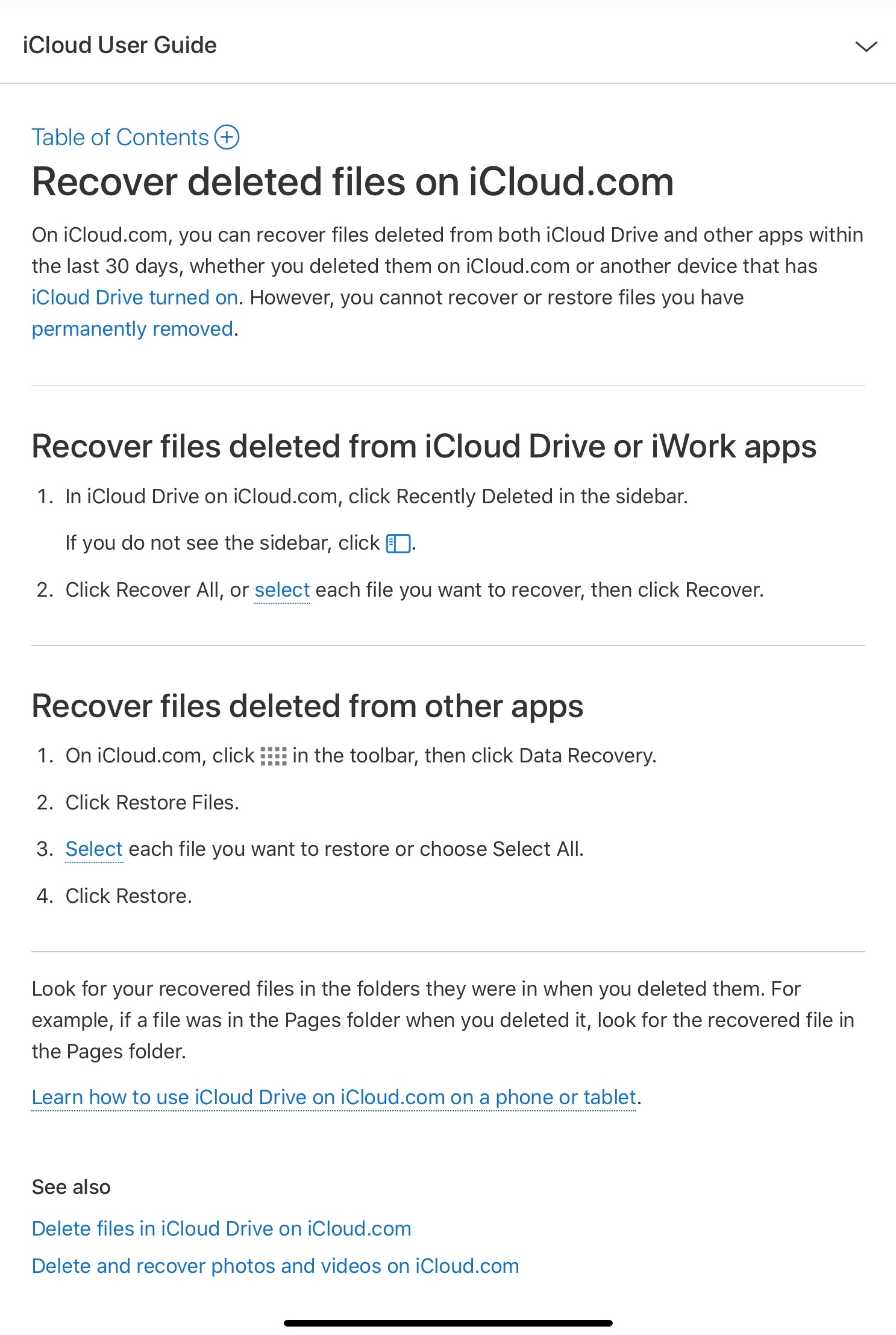Open 'Learn how to use iCloud Drive' link

[334, 1097]
